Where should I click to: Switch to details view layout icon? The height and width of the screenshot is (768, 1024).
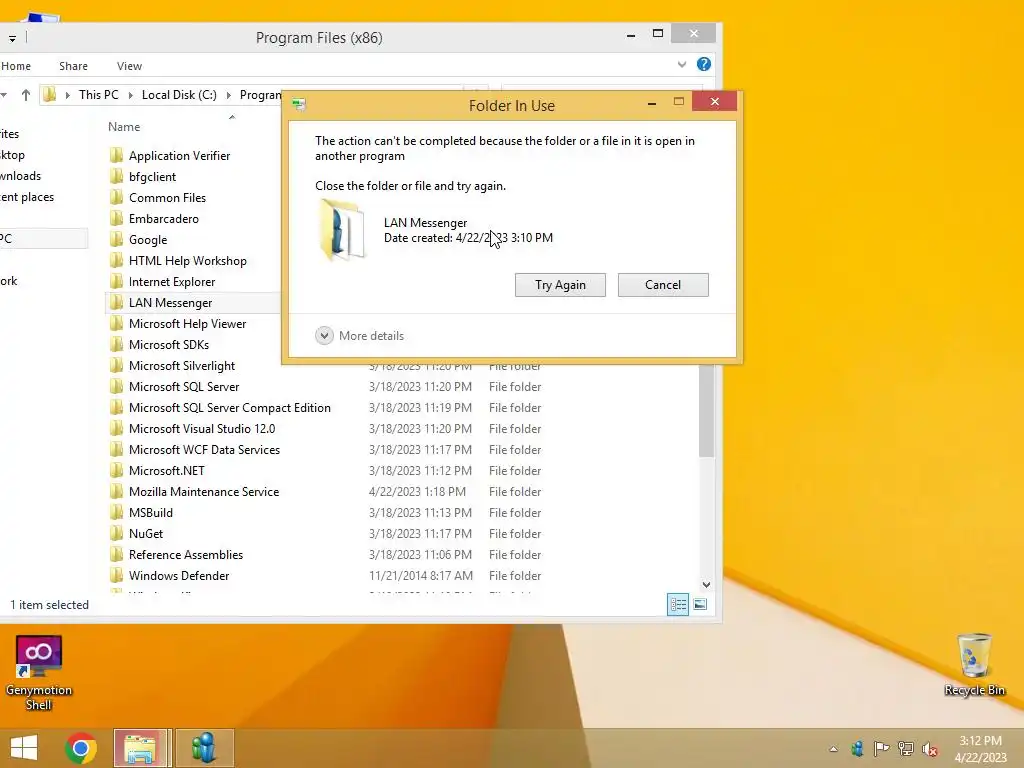(678, 604)
